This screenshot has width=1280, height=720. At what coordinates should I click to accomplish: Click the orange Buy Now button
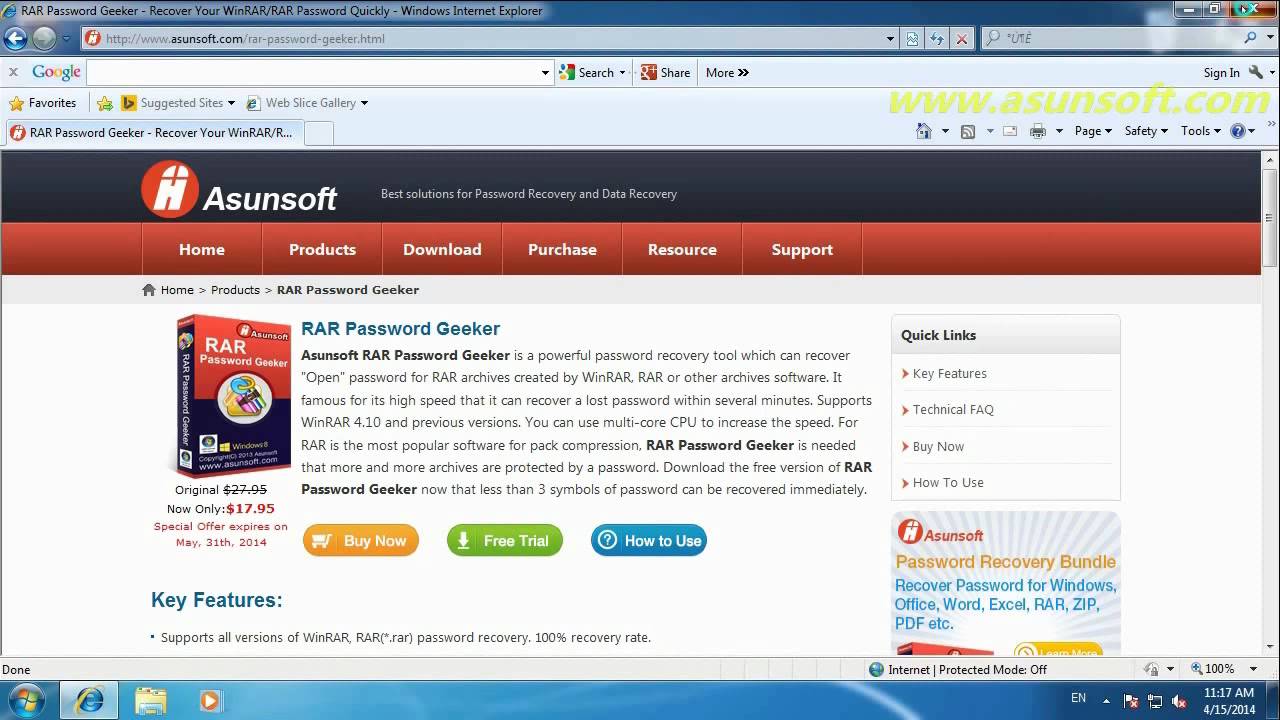tap(361, 541)
